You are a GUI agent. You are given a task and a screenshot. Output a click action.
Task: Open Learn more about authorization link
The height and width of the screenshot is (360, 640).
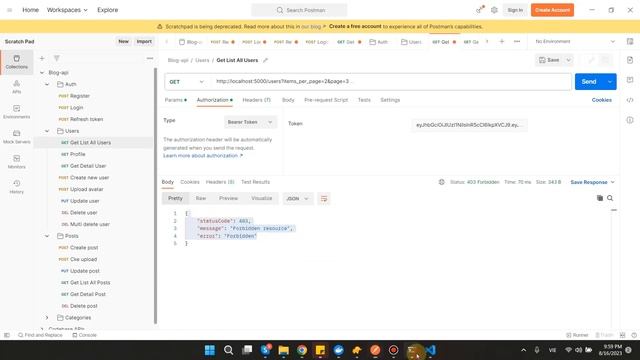(203, 156)
